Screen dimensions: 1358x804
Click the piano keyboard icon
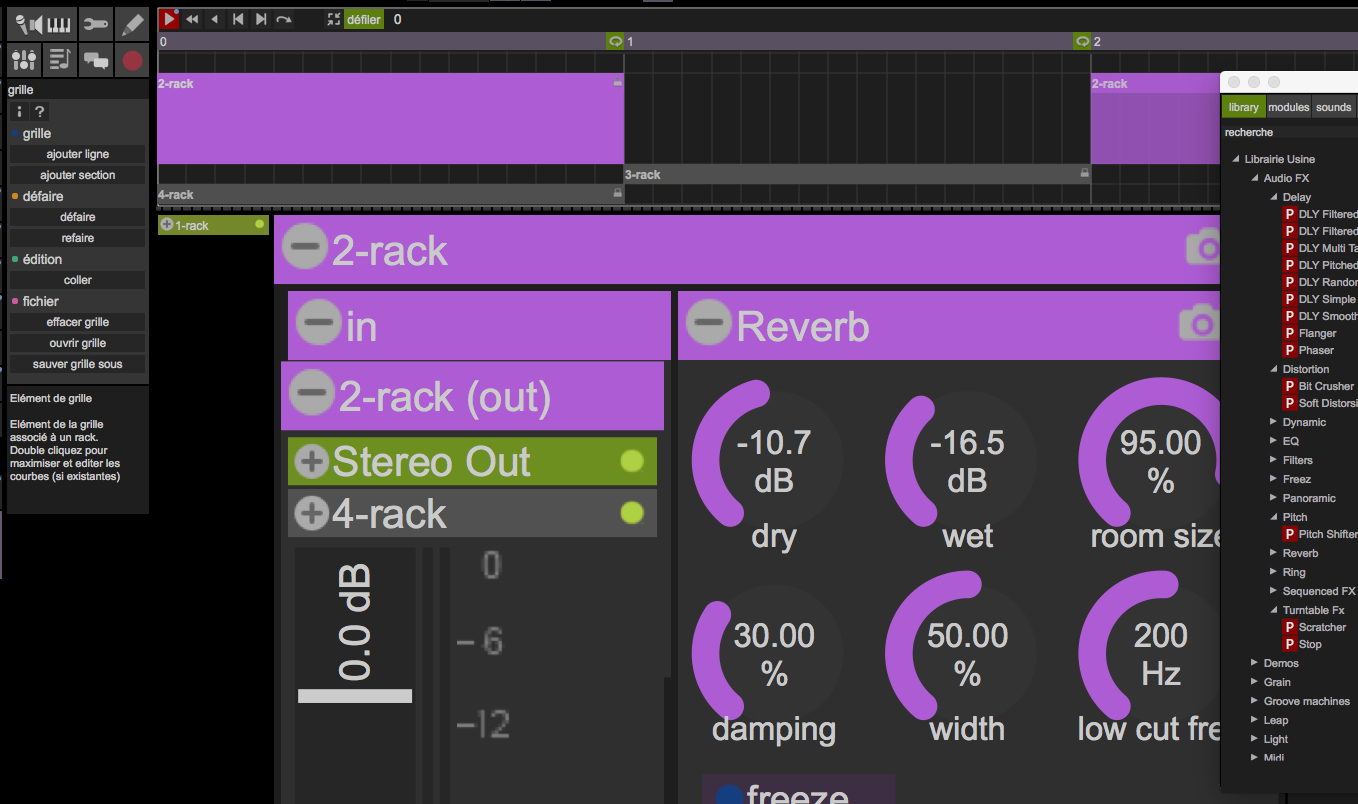[57, 23]
